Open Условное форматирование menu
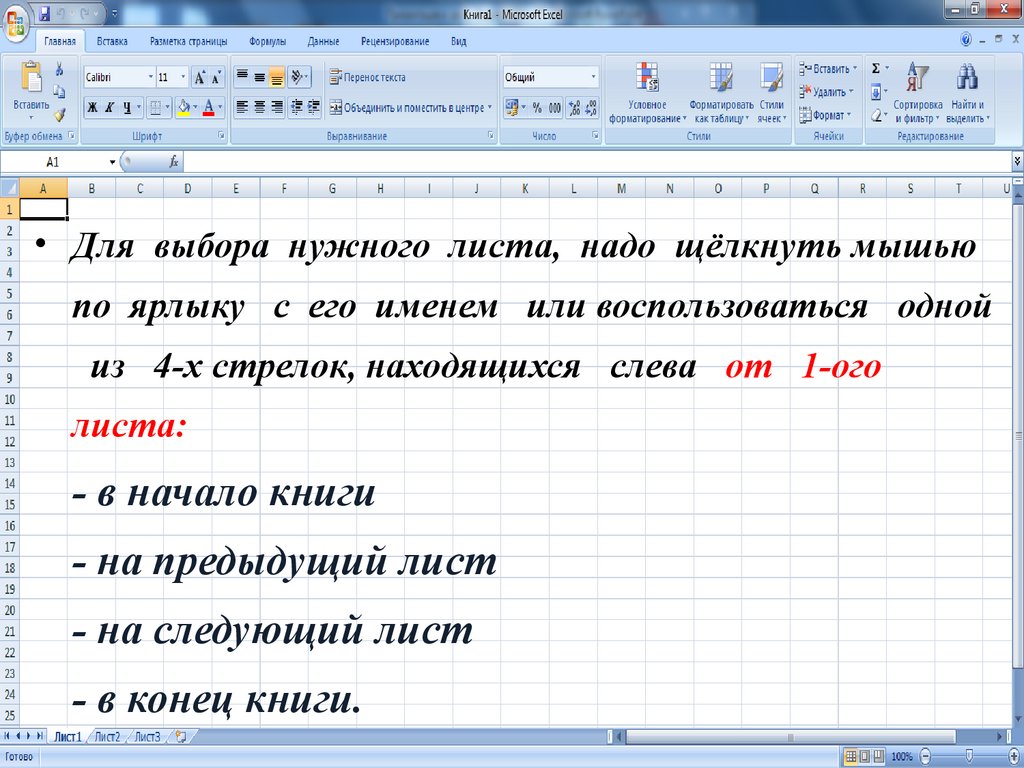Viewport: 1024px width, 768px height. click(648, 93)
